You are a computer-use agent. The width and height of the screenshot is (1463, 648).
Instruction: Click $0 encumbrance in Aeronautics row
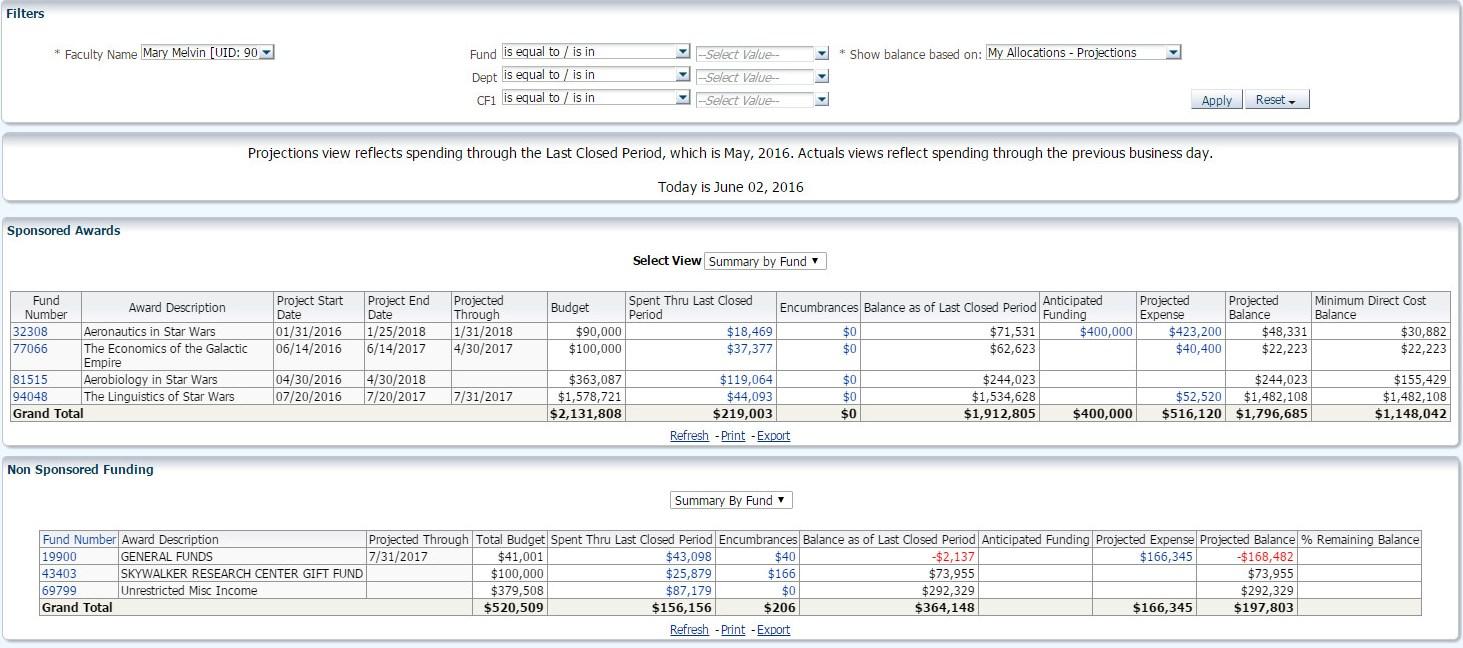click(849, 332)
